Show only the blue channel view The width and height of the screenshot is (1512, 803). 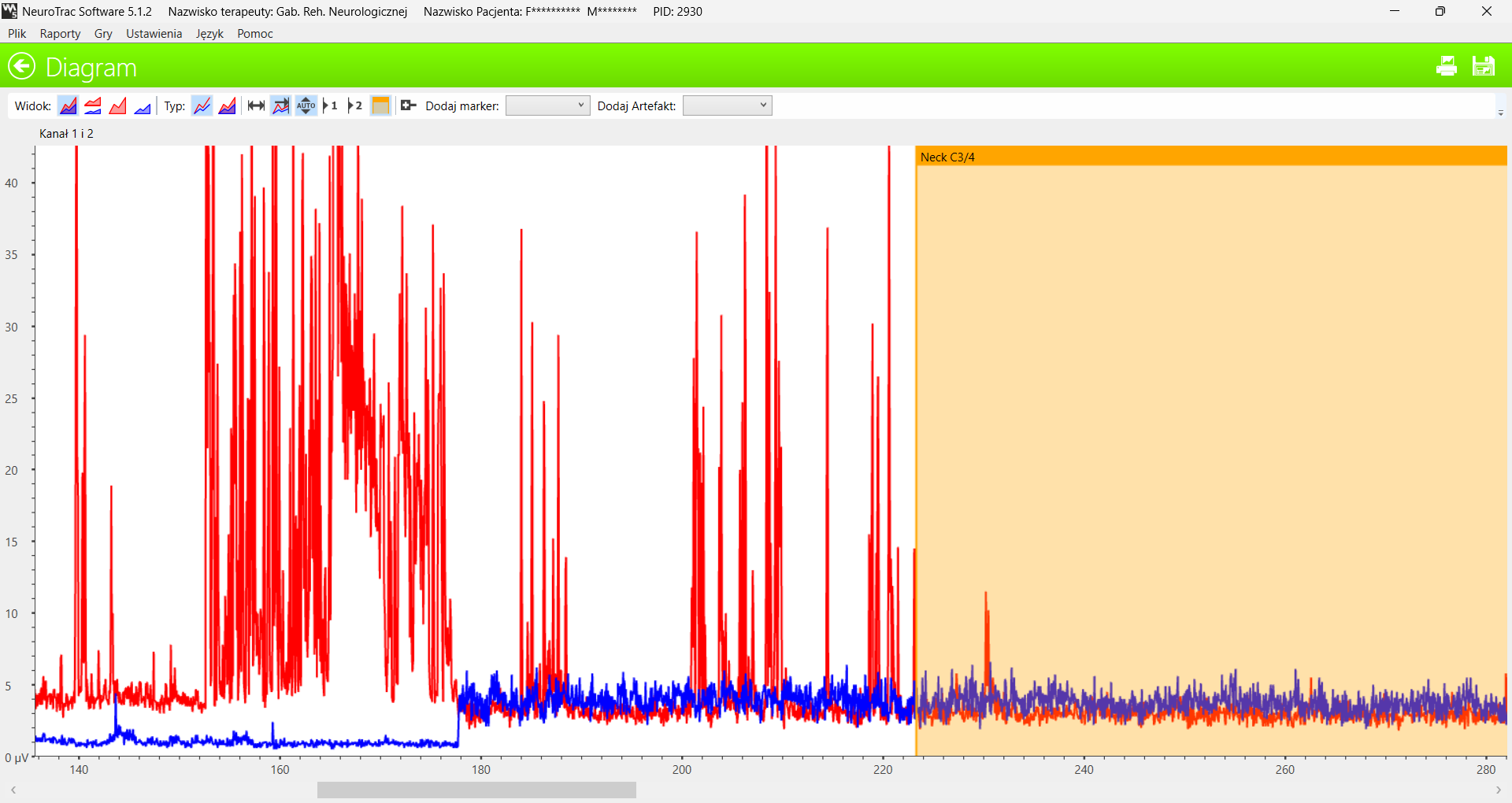pos(143,106)
